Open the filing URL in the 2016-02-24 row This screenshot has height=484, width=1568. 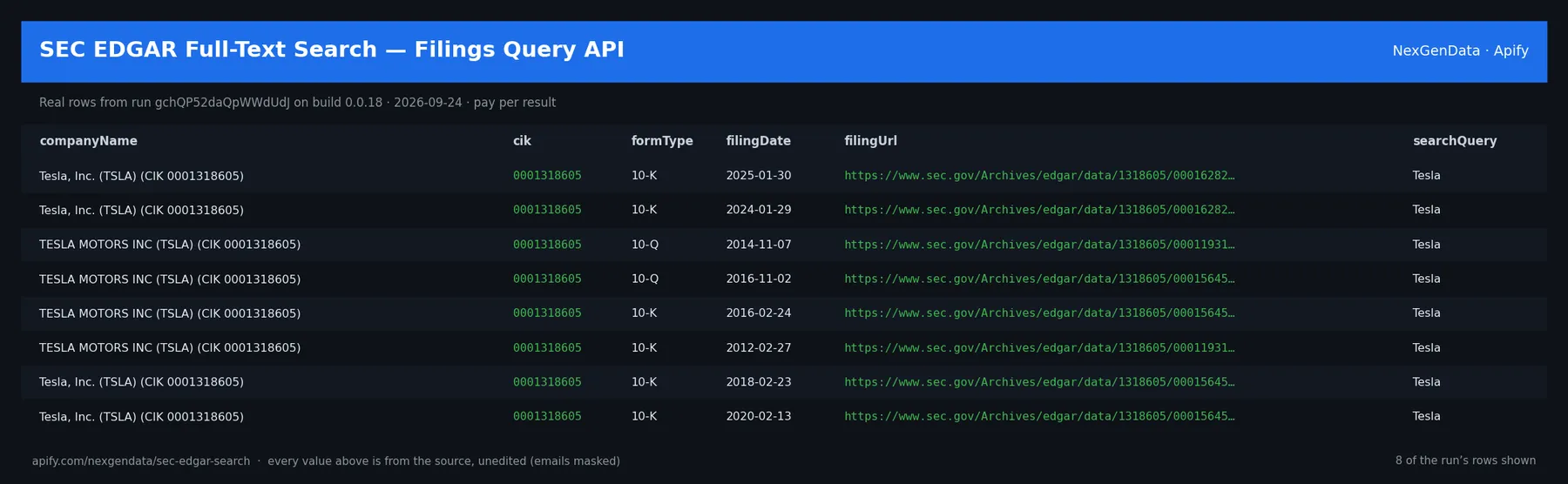point(1039,313)
